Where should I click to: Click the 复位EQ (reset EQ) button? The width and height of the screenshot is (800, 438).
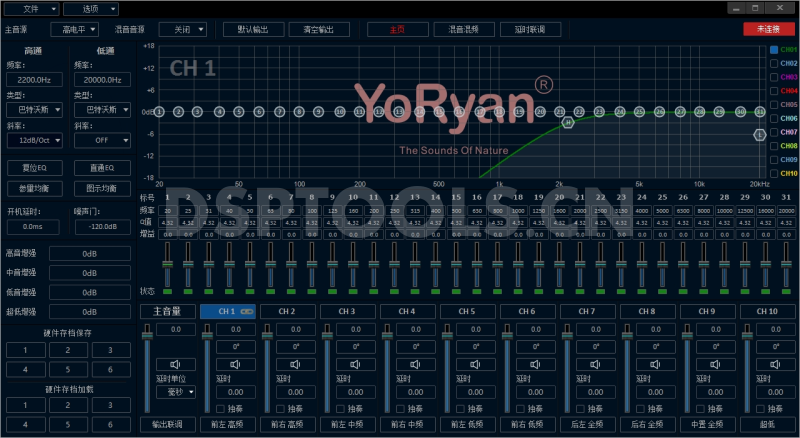[35, 168]
